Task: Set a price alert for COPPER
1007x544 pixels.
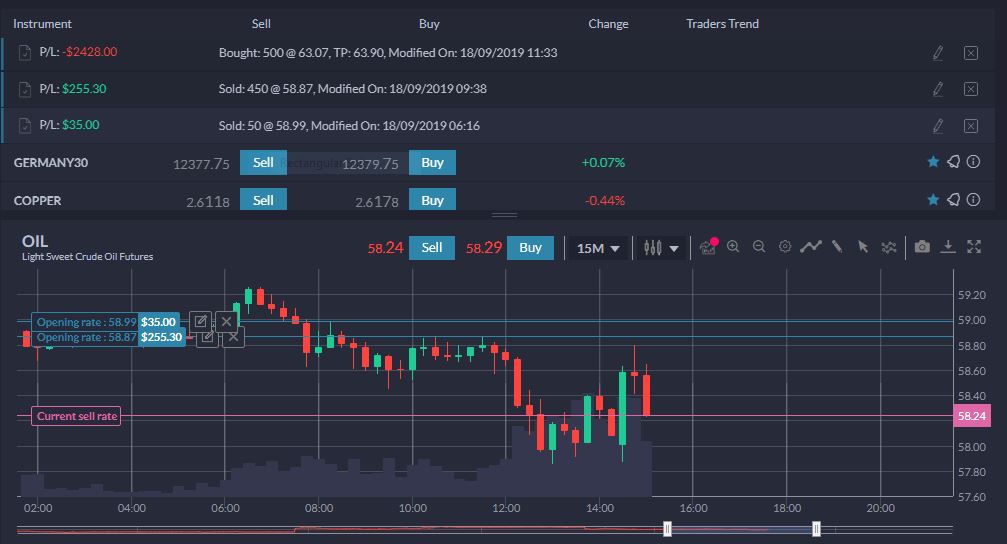Action: [x=954, y=200]
